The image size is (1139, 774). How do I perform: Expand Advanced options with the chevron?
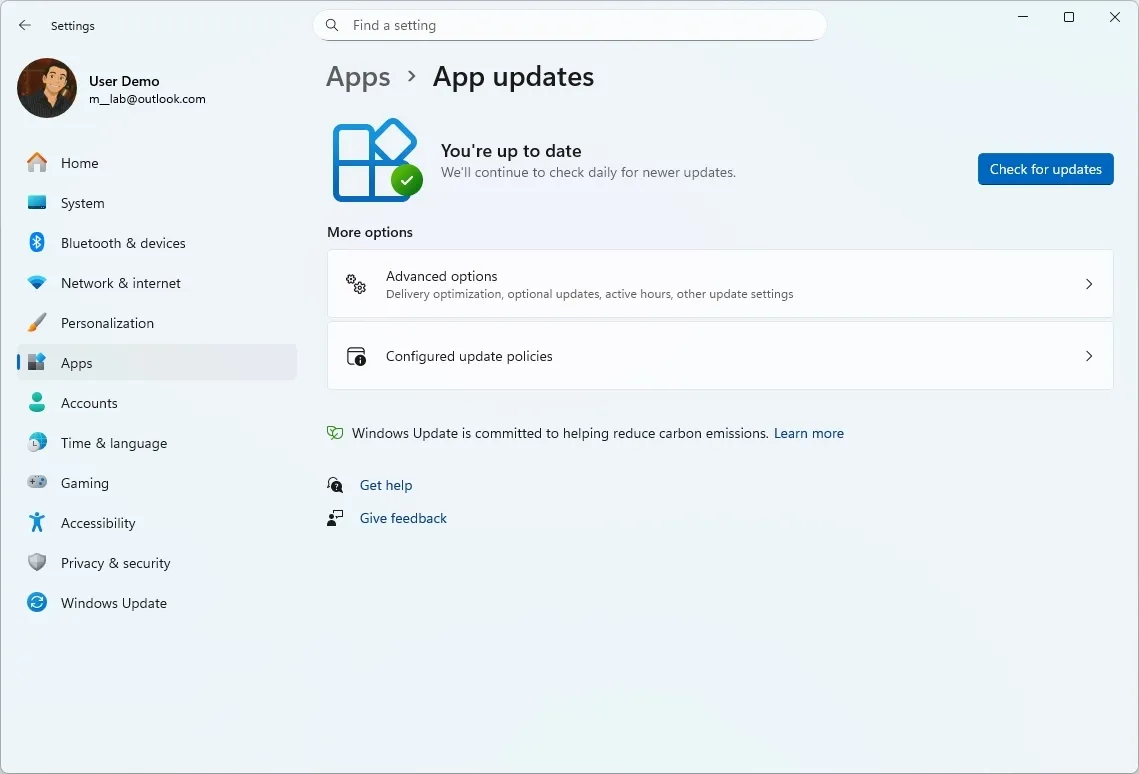click(x=1089, y=284)
